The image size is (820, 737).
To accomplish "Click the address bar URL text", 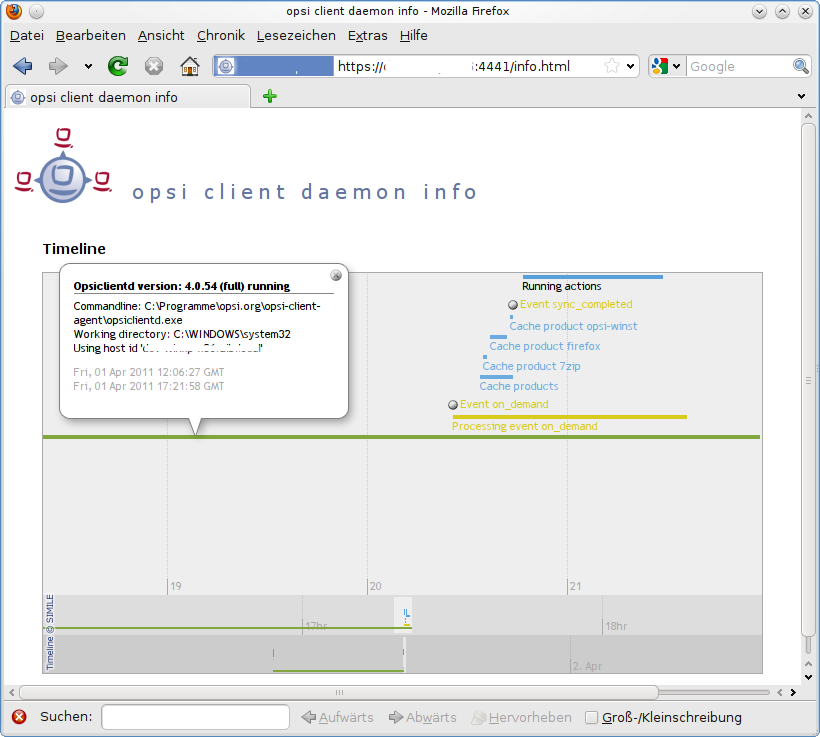I will [x=453, y=66].
